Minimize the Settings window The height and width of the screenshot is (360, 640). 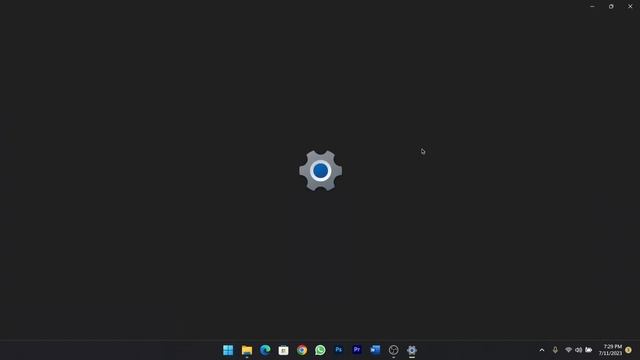(592, 6)
